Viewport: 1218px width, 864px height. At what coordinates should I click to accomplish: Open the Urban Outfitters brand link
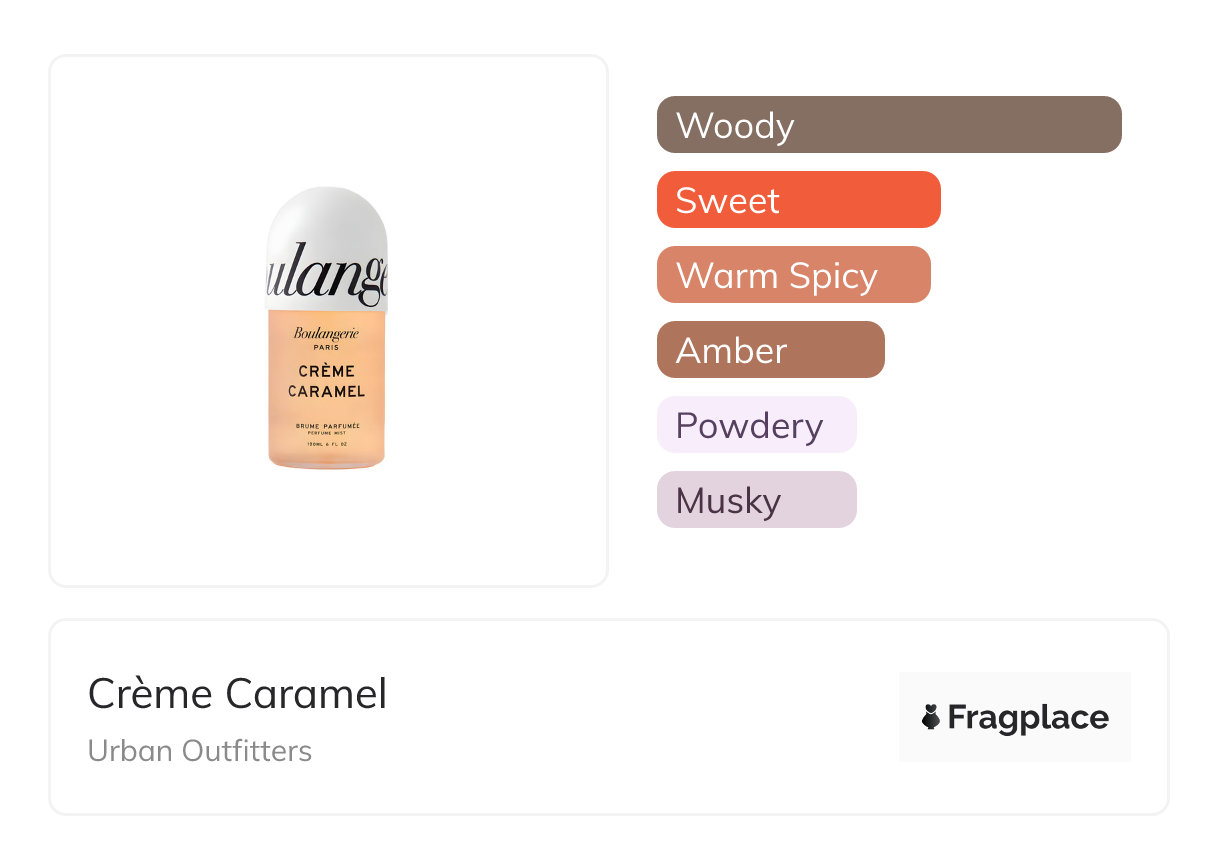(200, 751)
